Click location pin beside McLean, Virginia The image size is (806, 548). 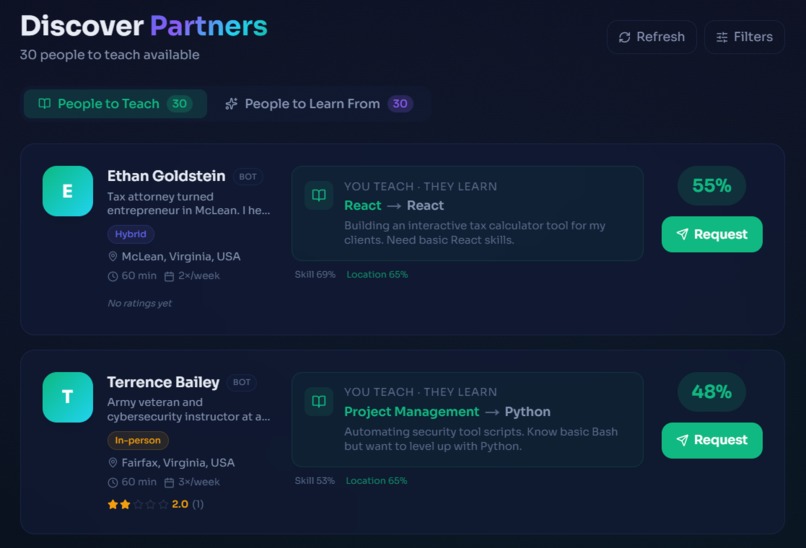pos(113,257)
